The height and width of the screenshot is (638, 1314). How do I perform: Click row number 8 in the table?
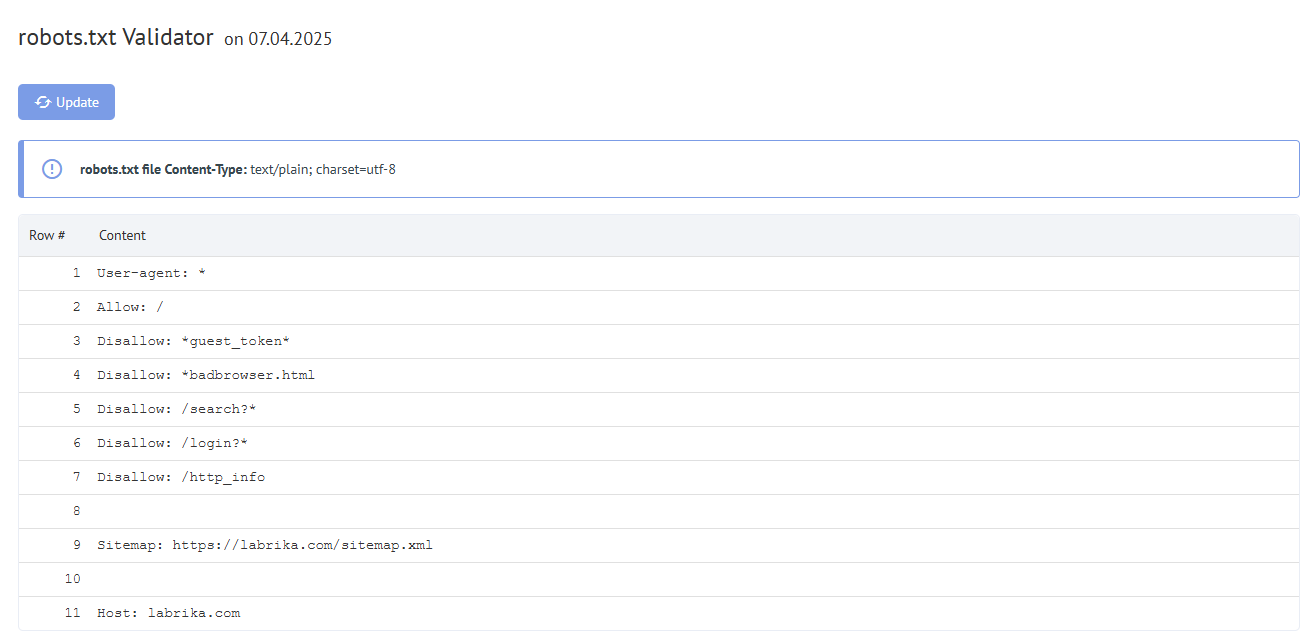point(76,511)
